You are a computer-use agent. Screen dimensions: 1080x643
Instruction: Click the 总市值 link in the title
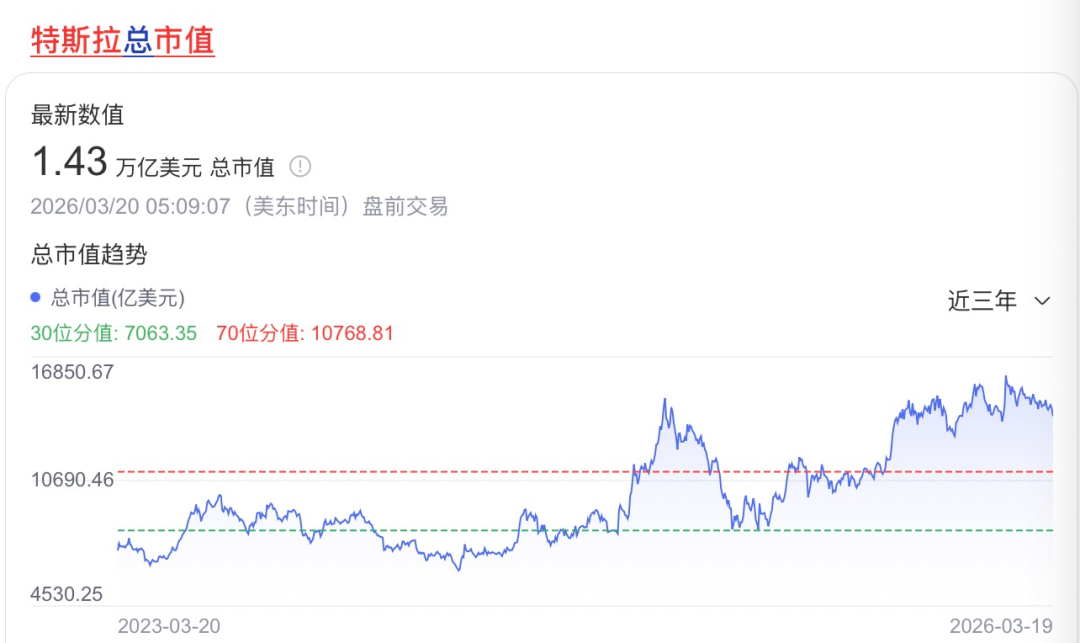[x=168, y=41]
